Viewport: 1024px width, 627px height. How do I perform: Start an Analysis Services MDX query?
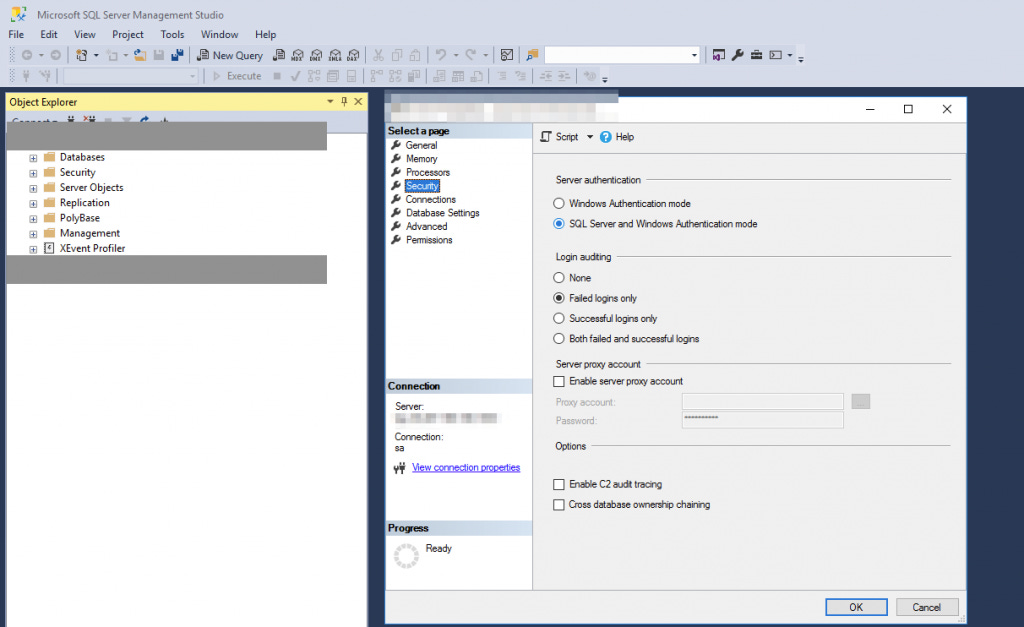(x=298, y=56)
